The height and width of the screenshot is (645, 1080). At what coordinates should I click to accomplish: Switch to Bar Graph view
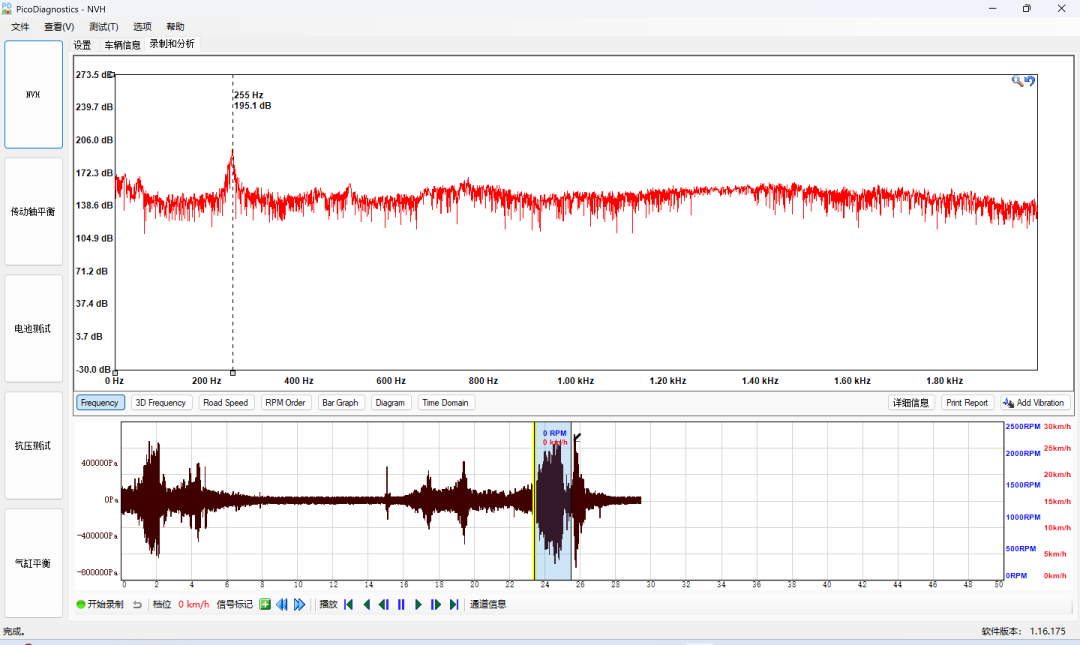(x=340, y=402)
